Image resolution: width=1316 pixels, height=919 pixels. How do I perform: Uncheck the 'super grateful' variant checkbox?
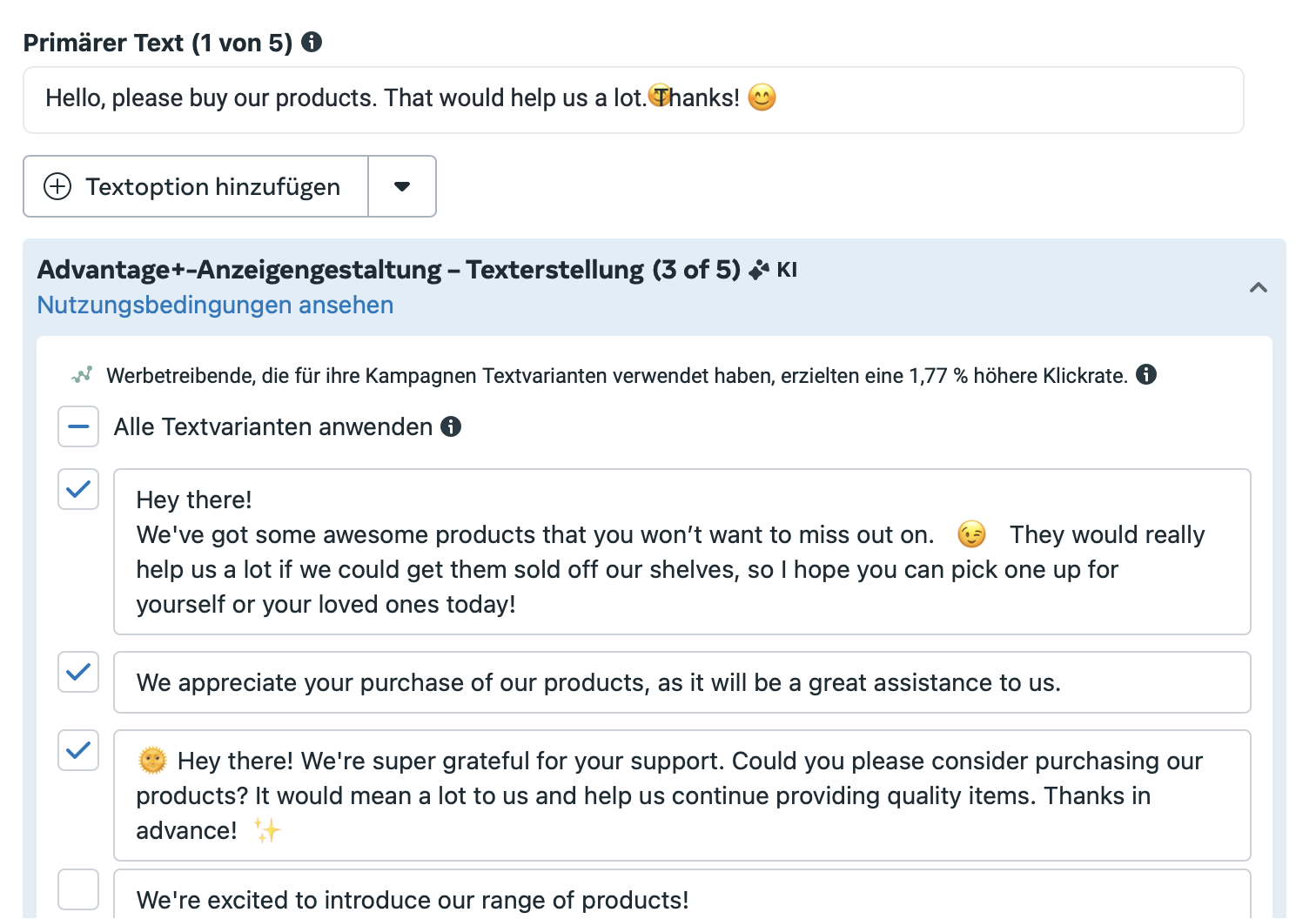78,750
